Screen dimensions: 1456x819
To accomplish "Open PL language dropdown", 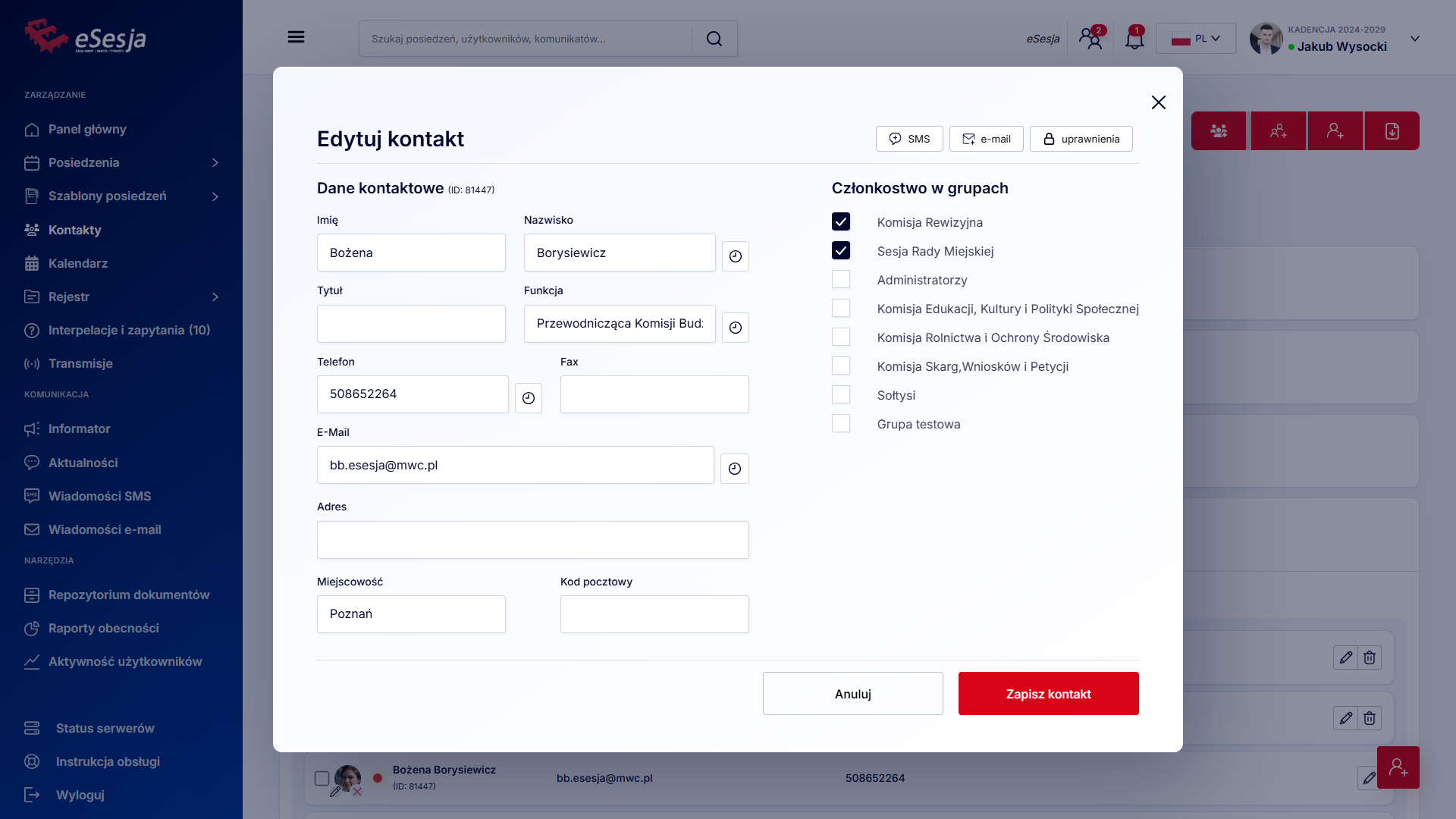I will point(1195,39).
